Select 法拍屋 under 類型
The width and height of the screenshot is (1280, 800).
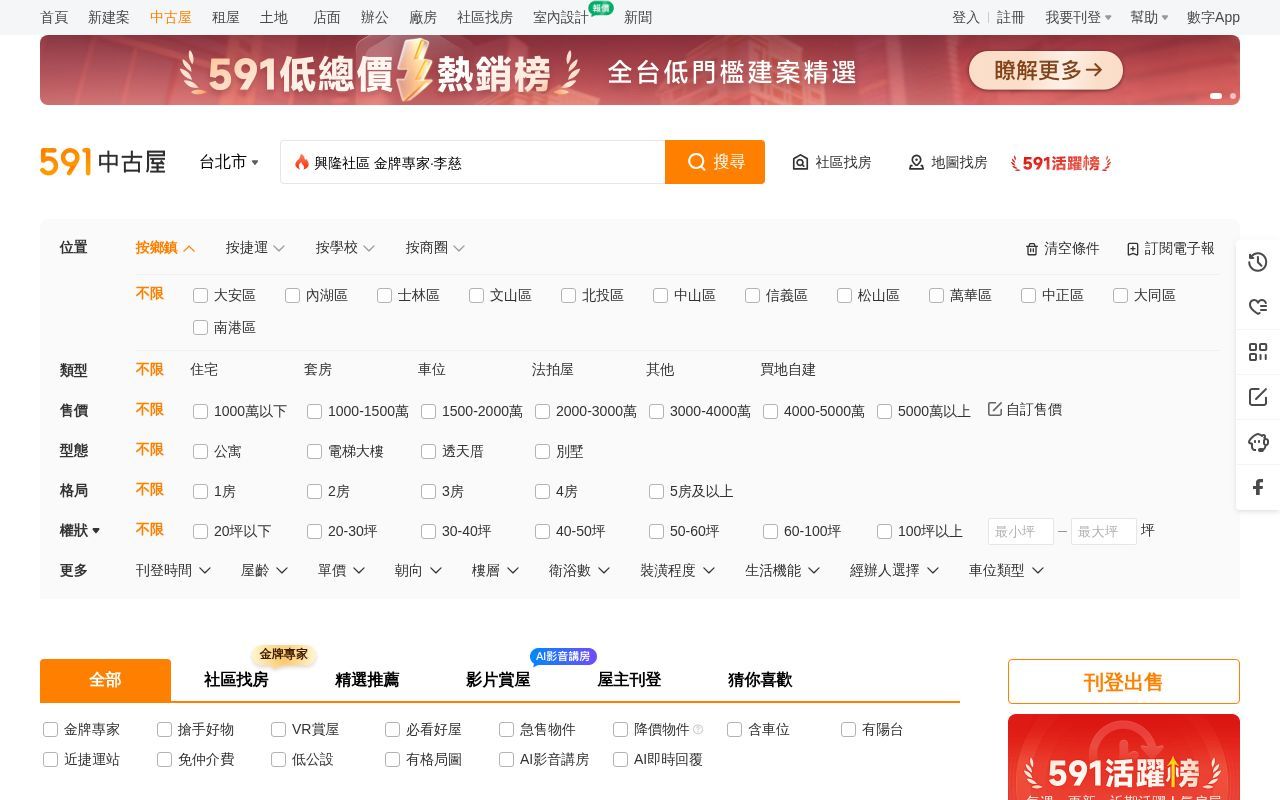click(x=553, y=369)
